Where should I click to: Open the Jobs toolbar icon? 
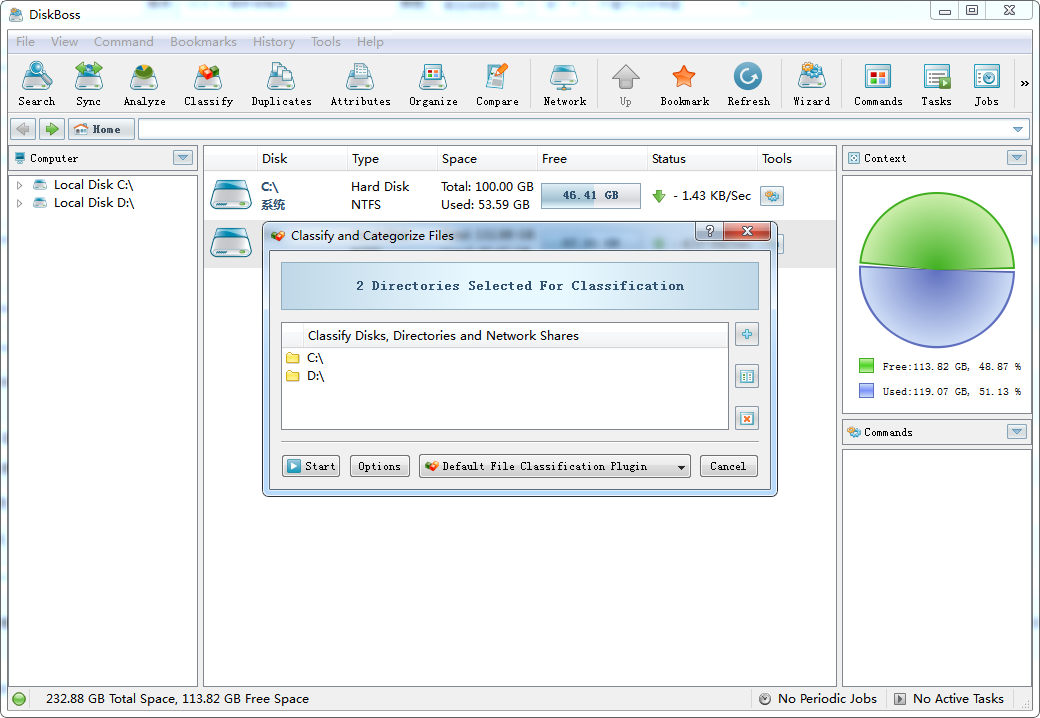(x=986, y=84)
